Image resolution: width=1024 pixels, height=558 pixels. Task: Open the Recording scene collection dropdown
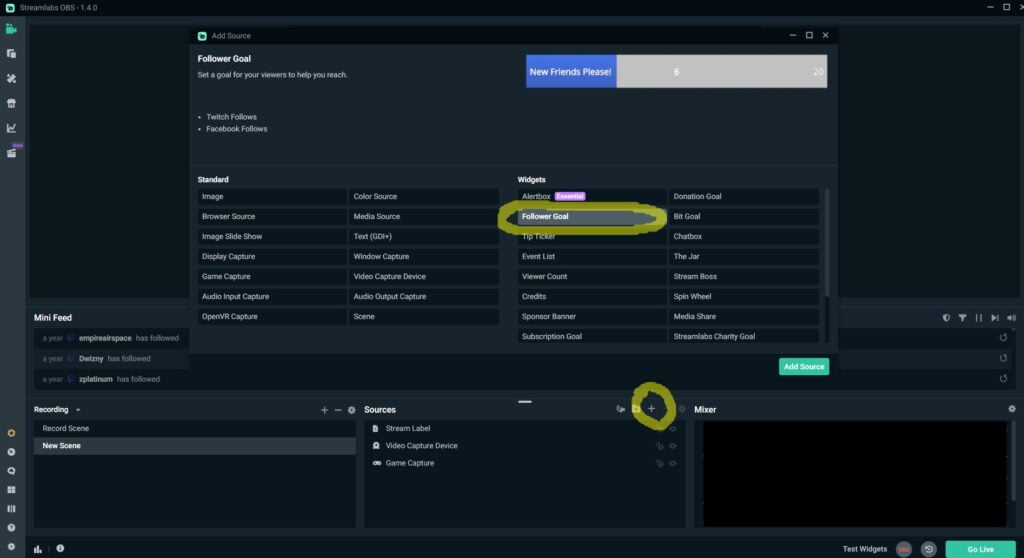click(x=57, y=410)
